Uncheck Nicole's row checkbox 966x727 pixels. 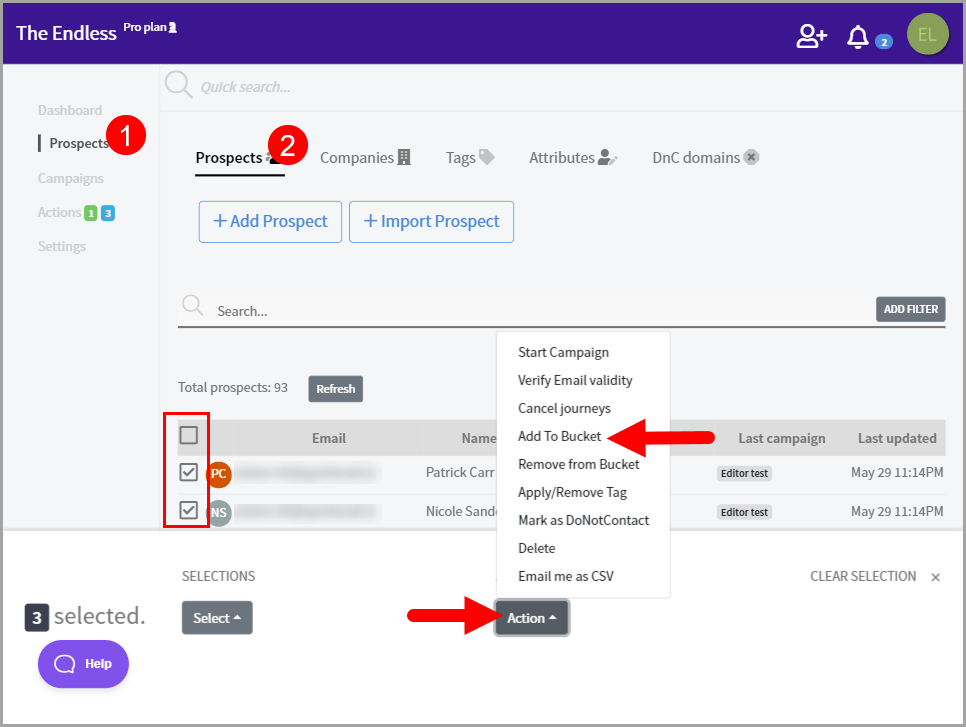pos(189,511)
